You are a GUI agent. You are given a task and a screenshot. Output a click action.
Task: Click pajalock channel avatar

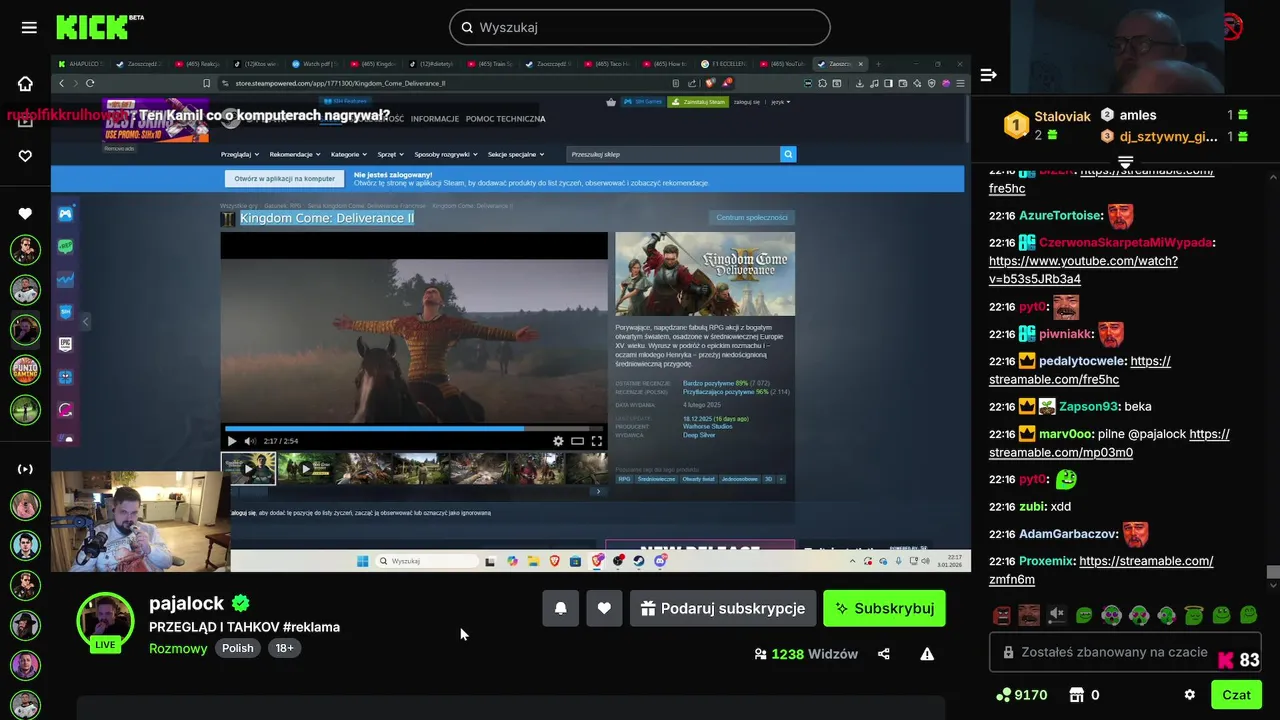click(105, 622)
